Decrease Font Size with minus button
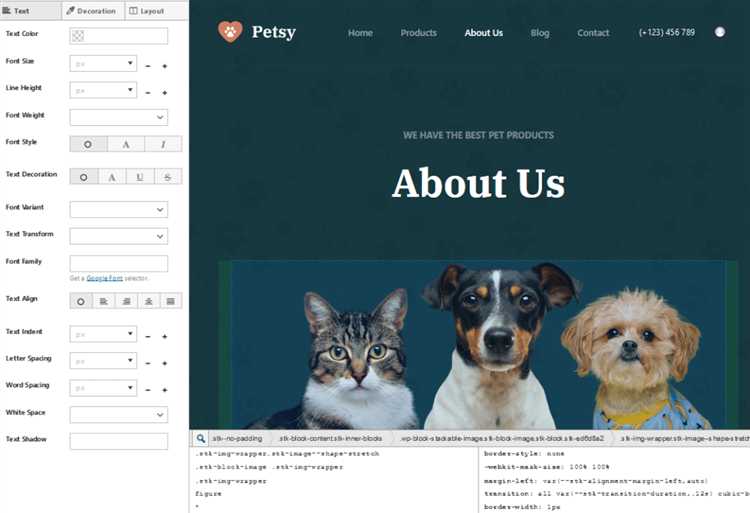 point(148,66)
